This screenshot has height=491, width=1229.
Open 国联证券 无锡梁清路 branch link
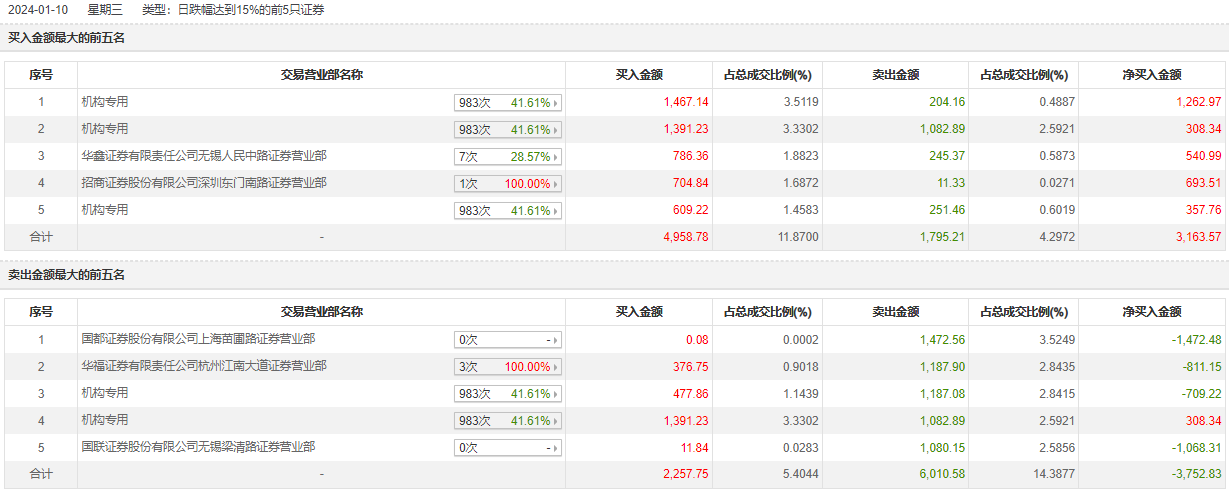point(197,447)
